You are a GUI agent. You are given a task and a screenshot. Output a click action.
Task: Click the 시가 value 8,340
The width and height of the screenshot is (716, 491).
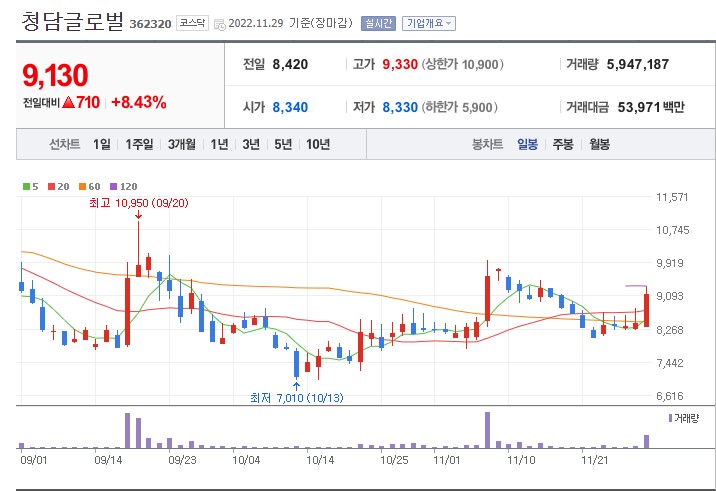pyautogui.click(x=290, y=107)
